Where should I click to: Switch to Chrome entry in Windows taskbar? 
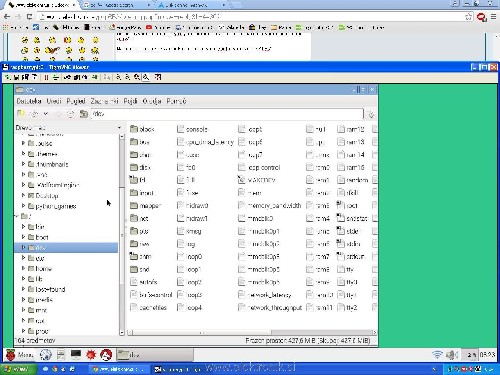pos(118,369)
